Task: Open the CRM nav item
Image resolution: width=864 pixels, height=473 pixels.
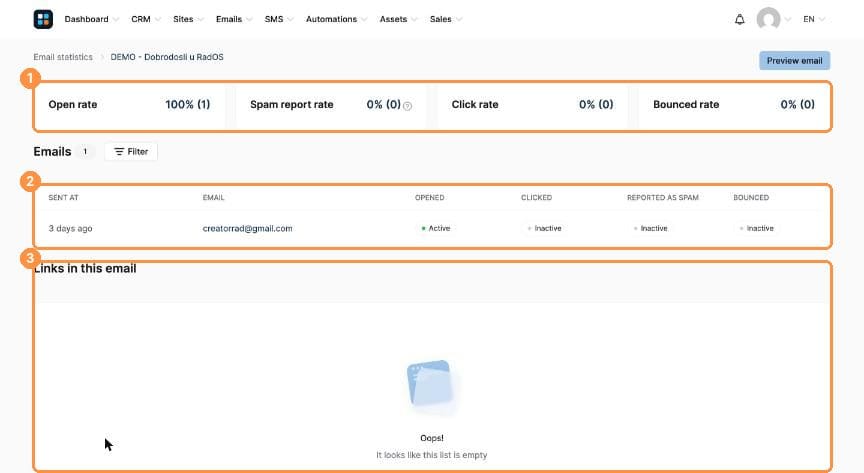Action: pyautogui.click(x=141, y=19)
